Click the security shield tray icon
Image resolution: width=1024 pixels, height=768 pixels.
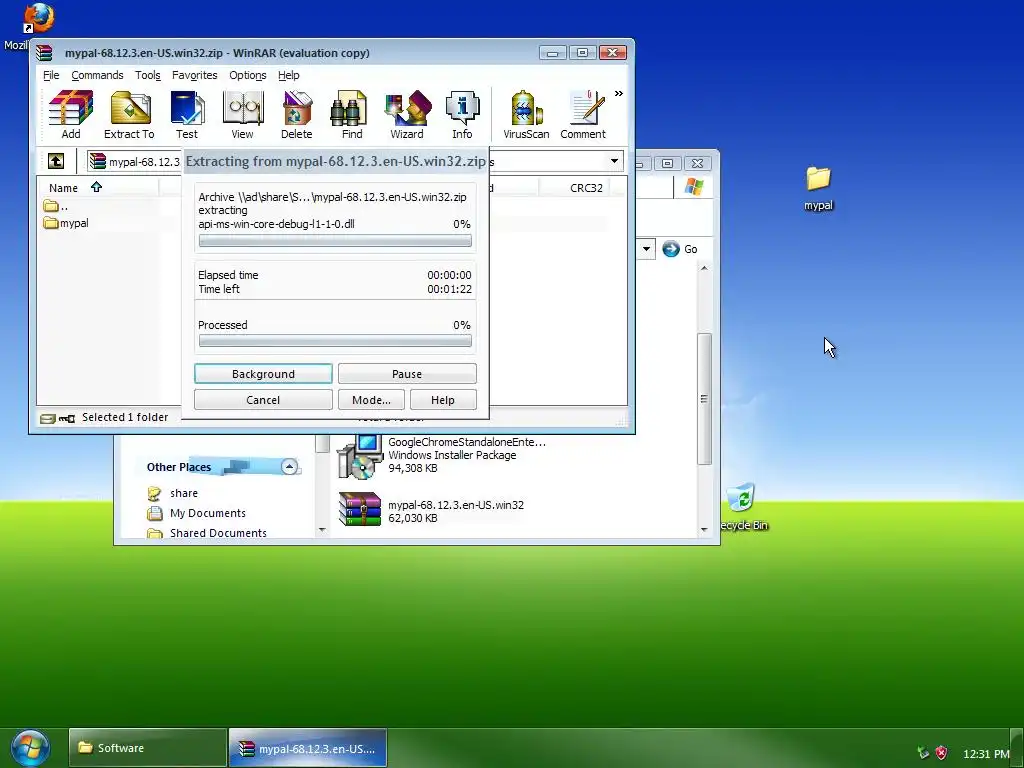click(x=941, y=753)
